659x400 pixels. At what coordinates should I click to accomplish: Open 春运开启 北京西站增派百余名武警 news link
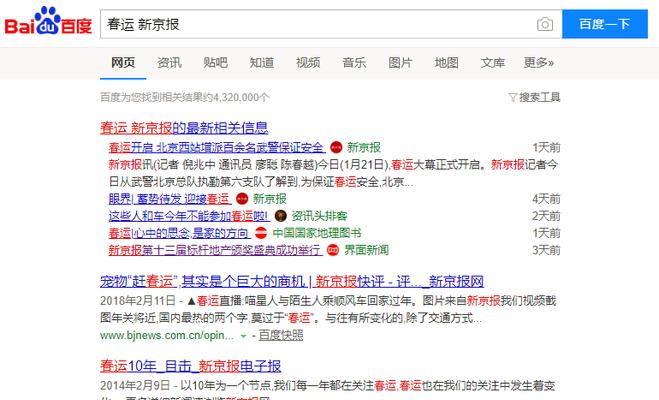217,147
